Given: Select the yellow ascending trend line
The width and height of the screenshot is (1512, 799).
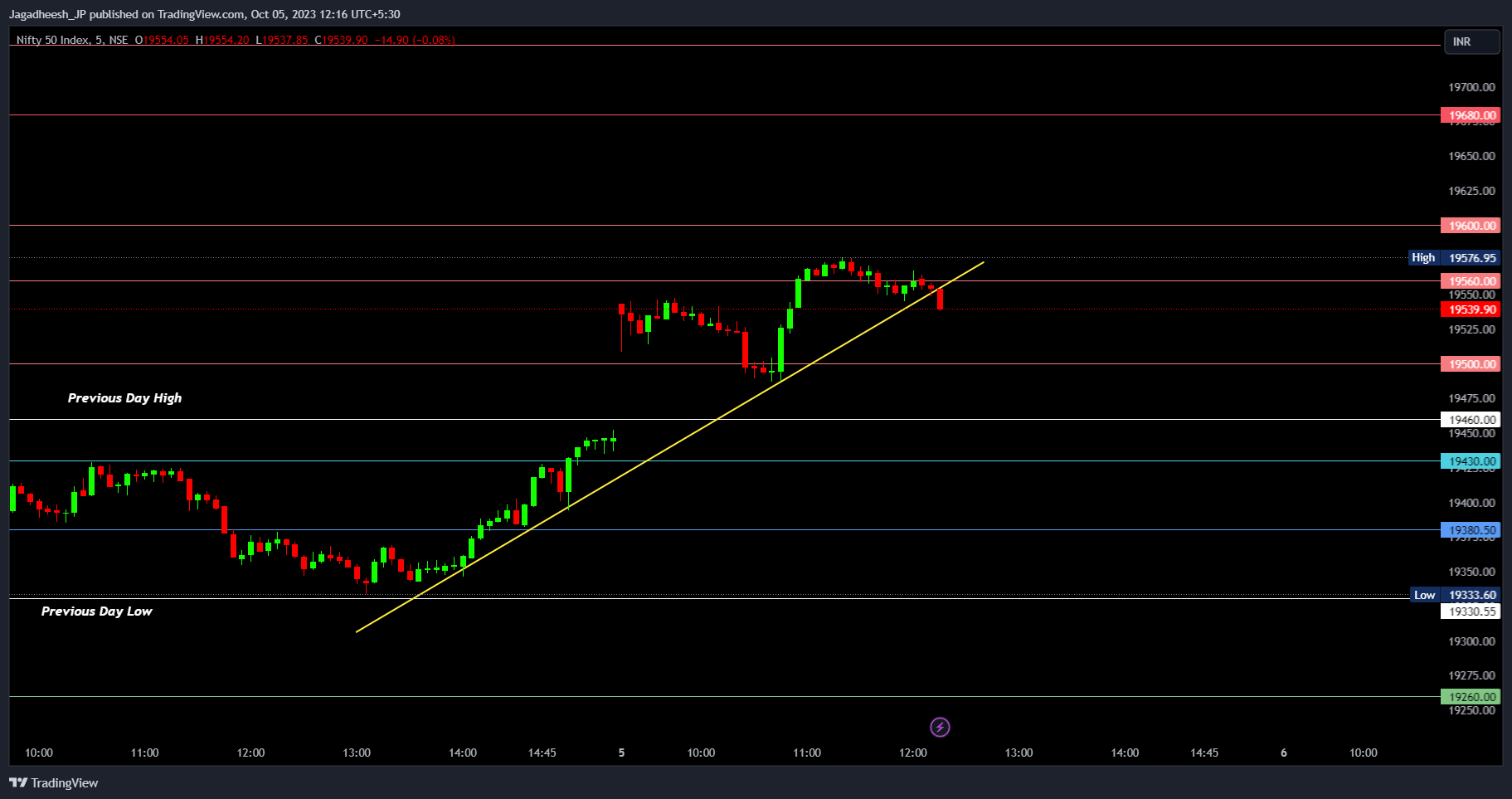Looking at the screenshot, I should point(670,447).
